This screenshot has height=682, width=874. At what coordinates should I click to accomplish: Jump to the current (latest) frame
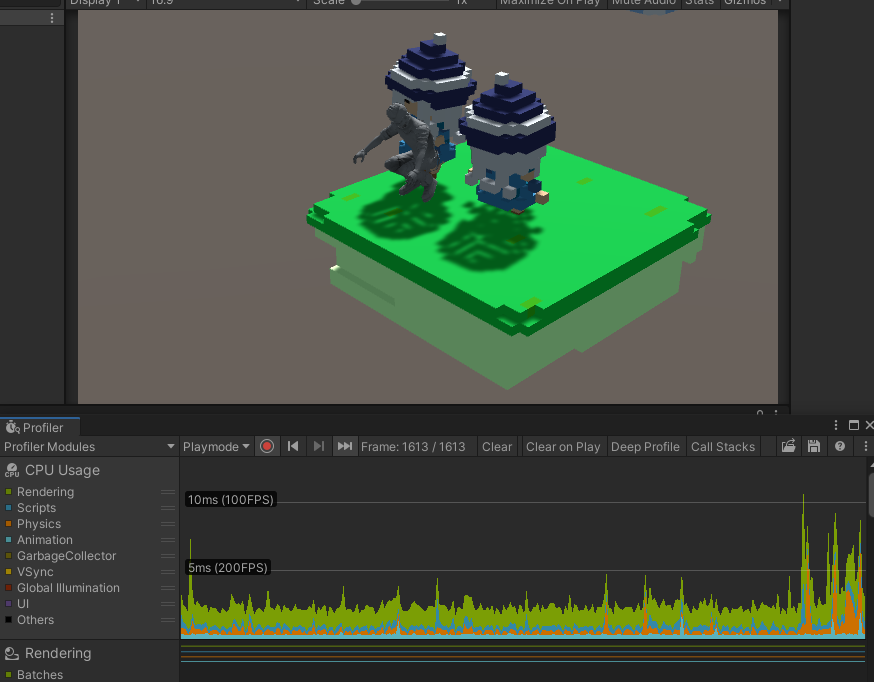click(x=344, y=446)
